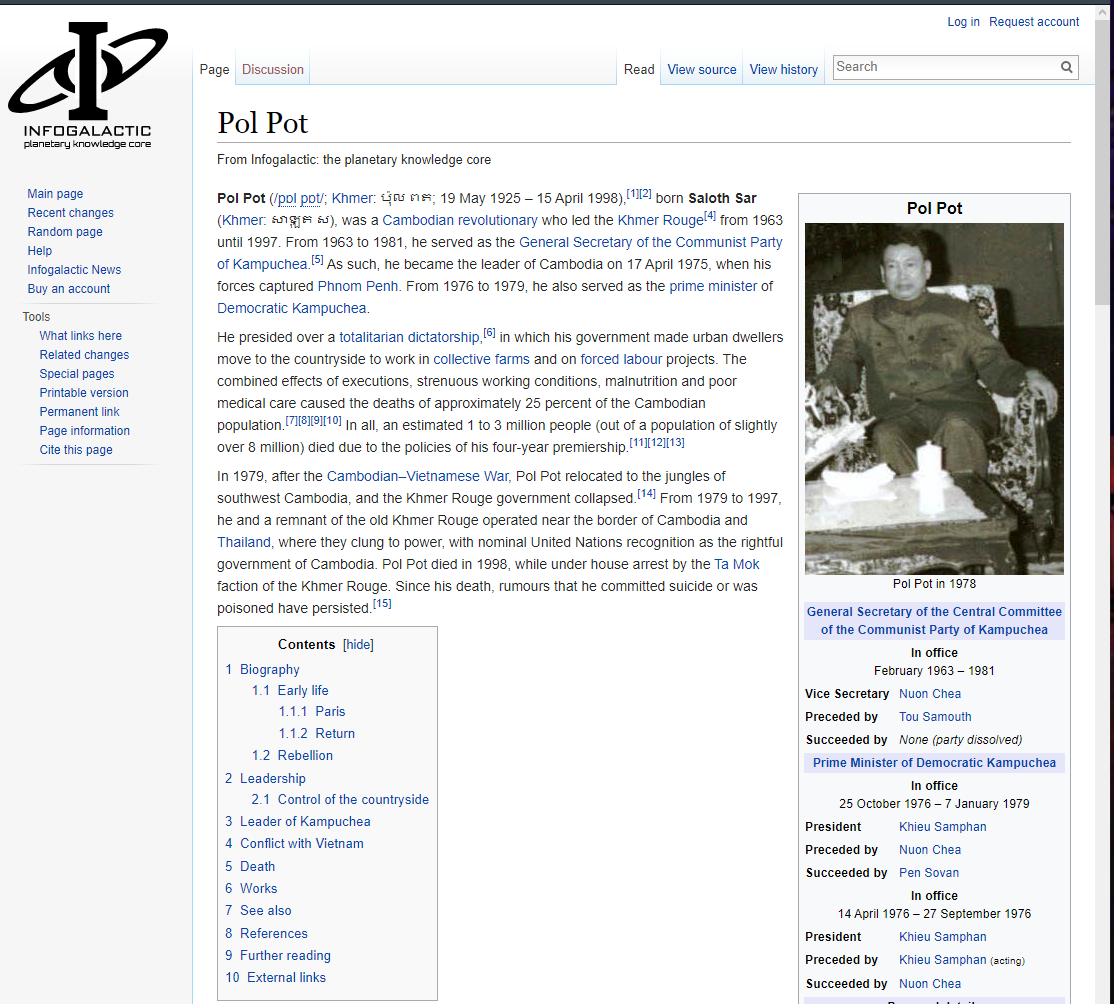The width and height of the screenshot is (1114, 1004).
Task: Open the Phnom Penh link
Action: [357, 286]
